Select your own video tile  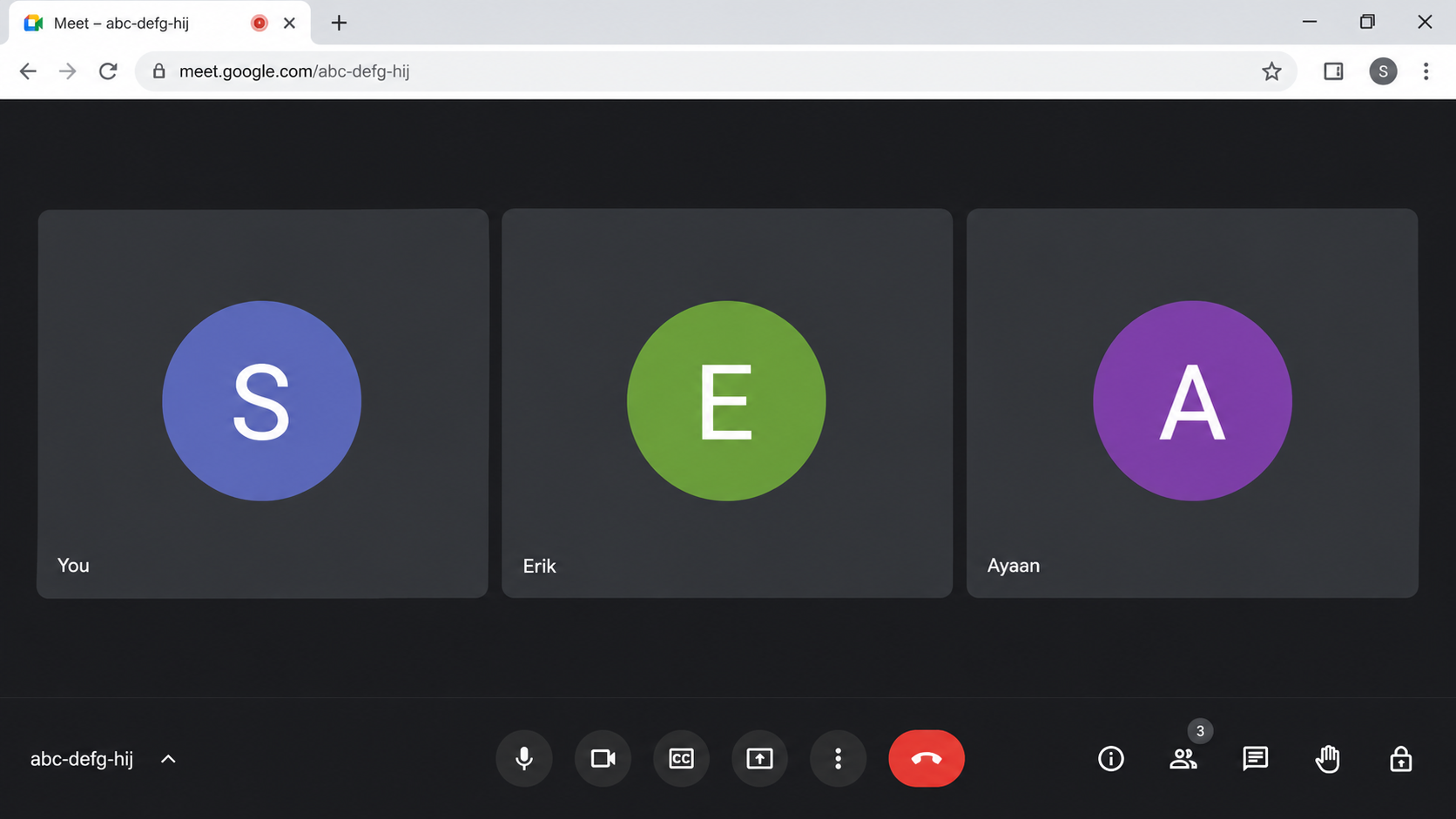click(x=262, y=403)
